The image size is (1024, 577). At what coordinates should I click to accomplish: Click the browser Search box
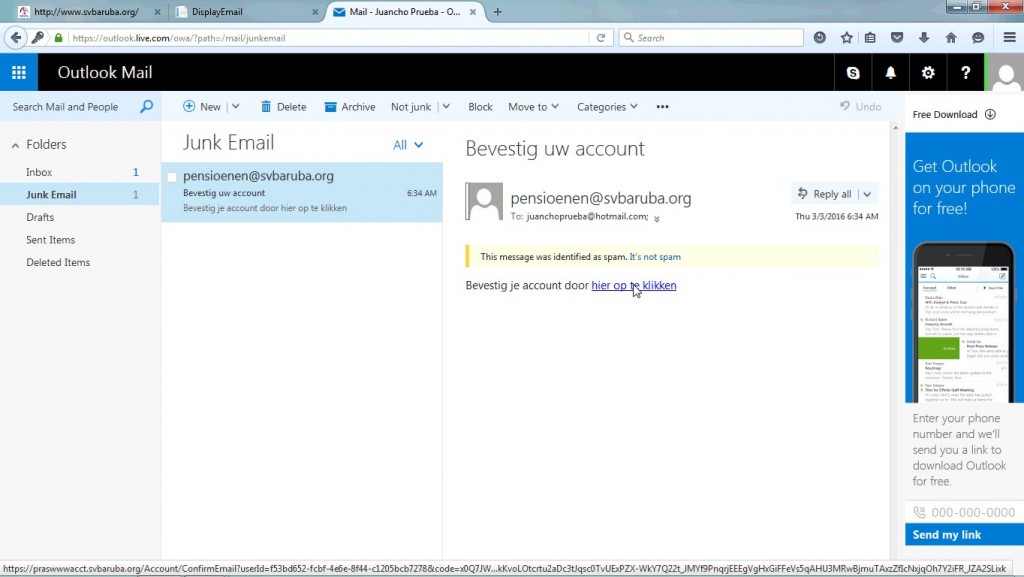711,38
